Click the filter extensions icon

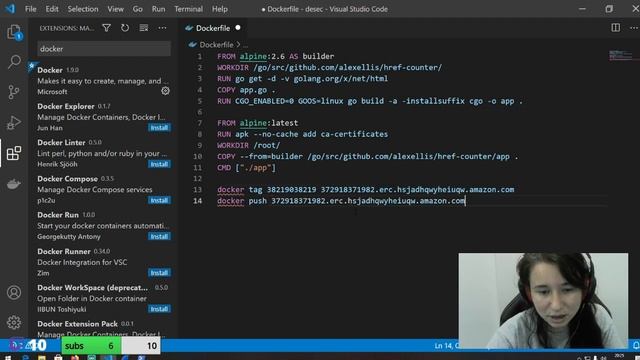tap(107, 28)
